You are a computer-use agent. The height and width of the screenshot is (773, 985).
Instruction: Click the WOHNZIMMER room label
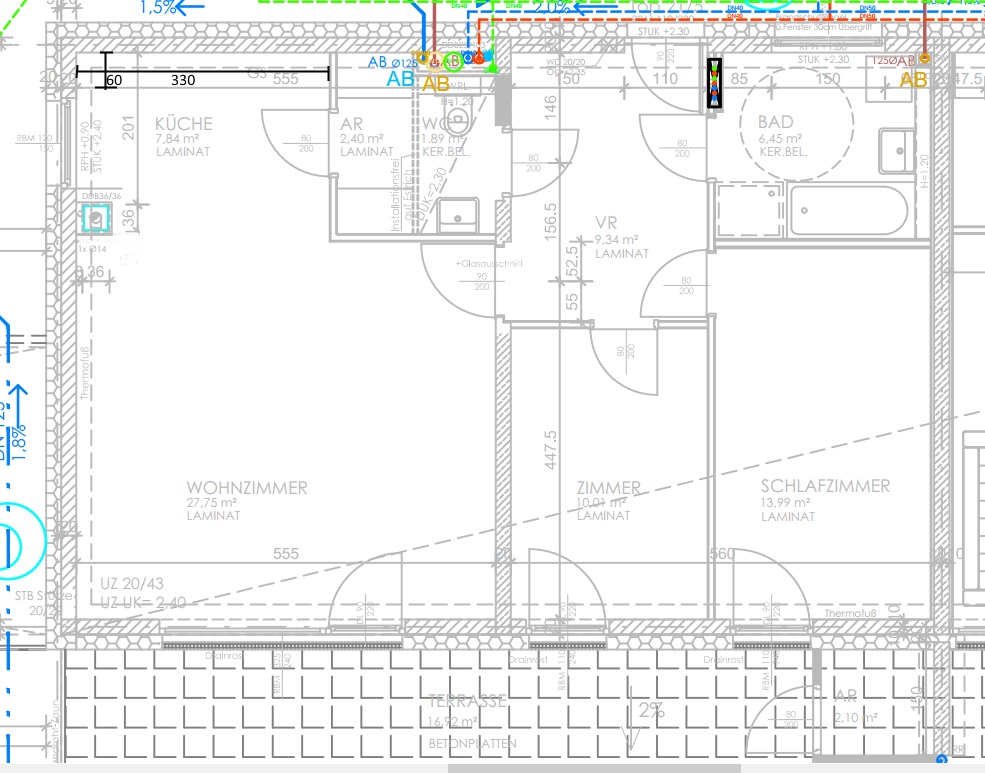click(247, 488)
